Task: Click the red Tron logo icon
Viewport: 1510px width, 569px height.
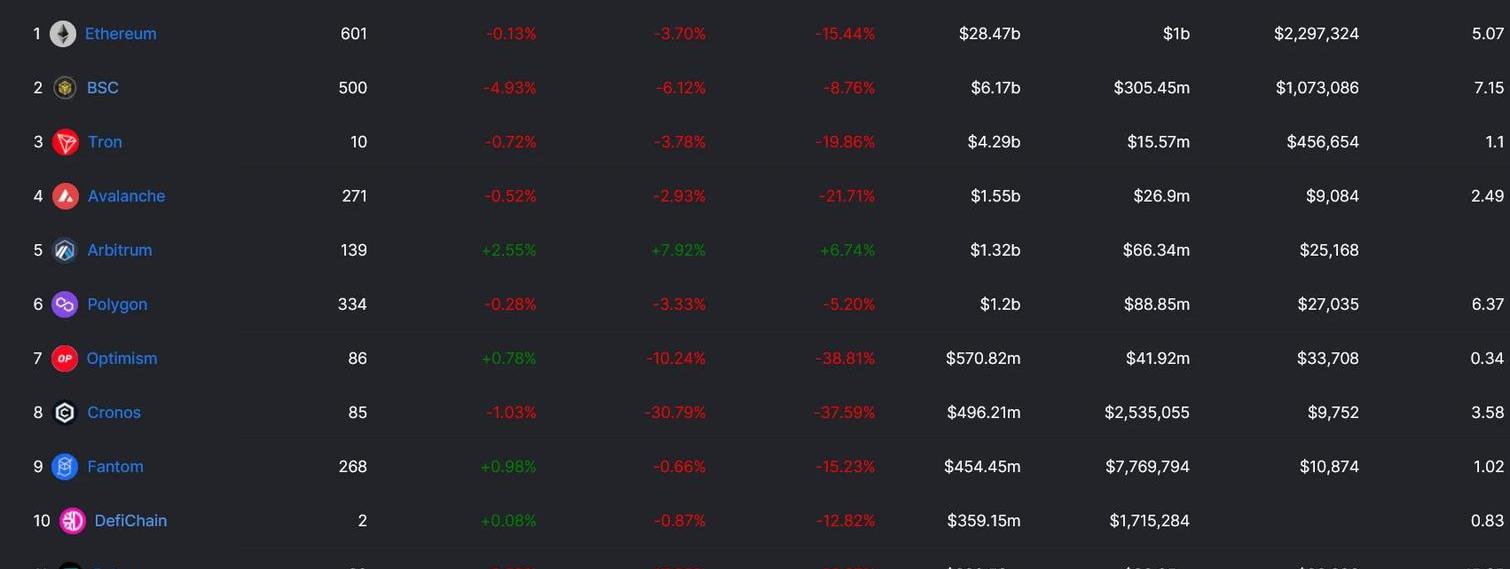Action: pyautogui.click(x=66, y=142)
